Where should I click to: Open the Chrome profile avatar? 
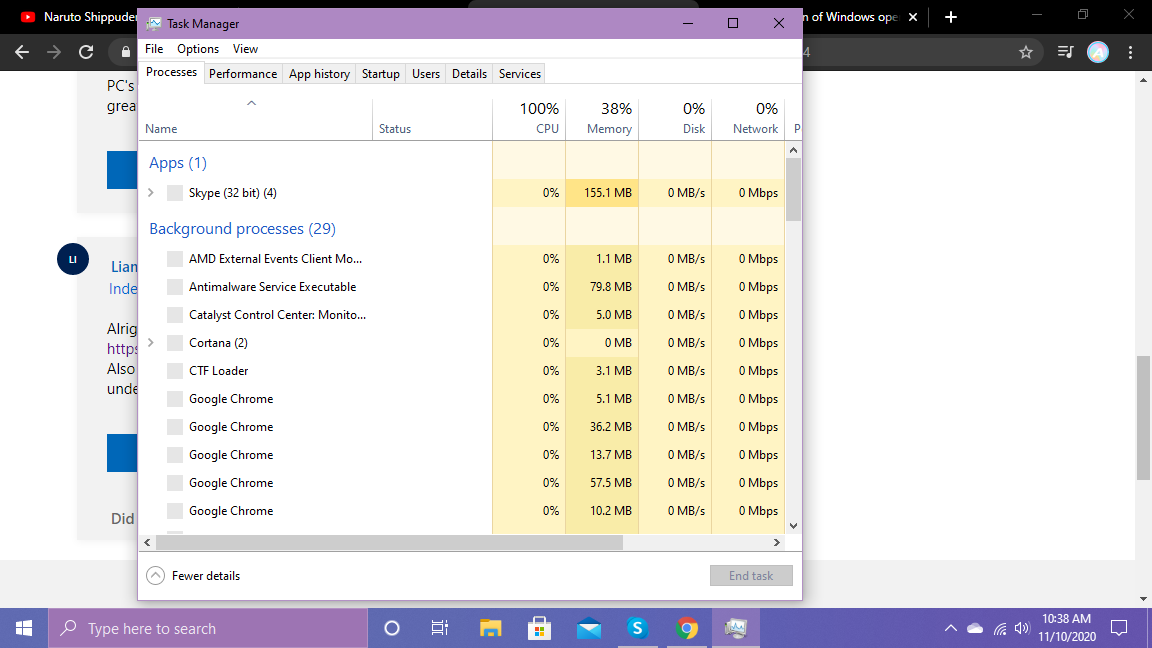click(1098, 52)
